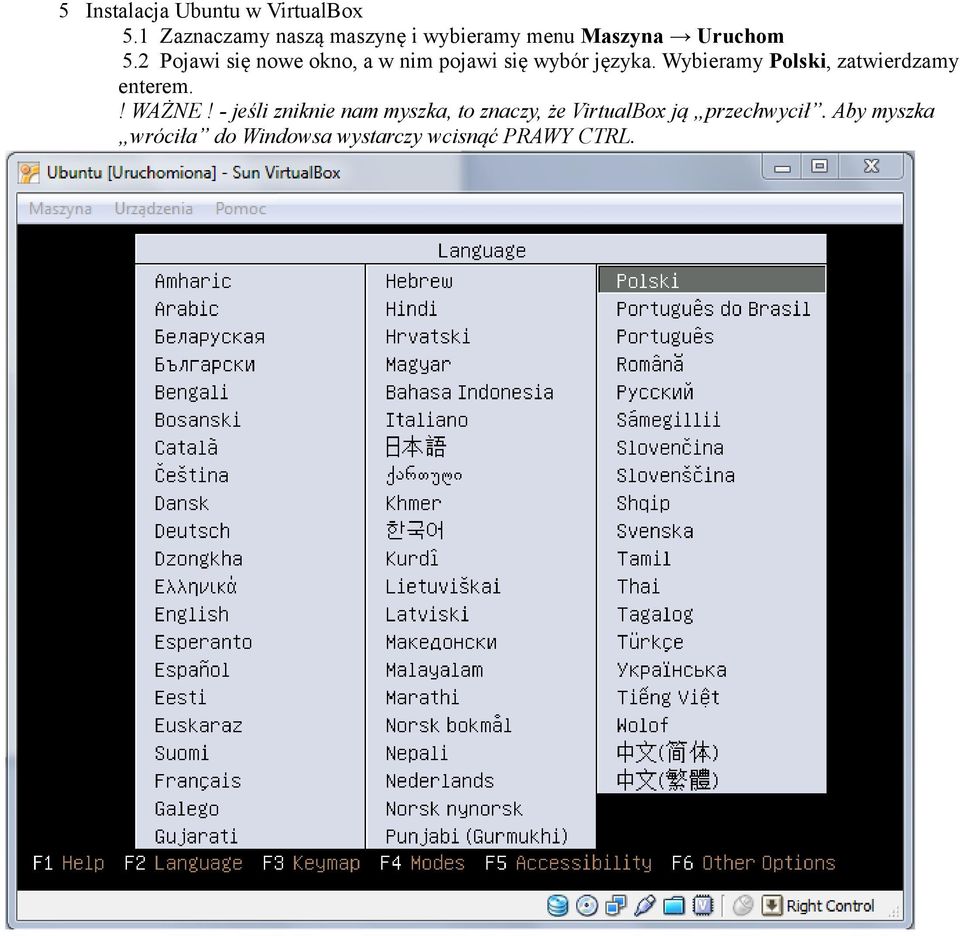The height and width of the screenshot is (936, 960).
Task: Select Hindi in language list
Action: (x=411, y=309)
